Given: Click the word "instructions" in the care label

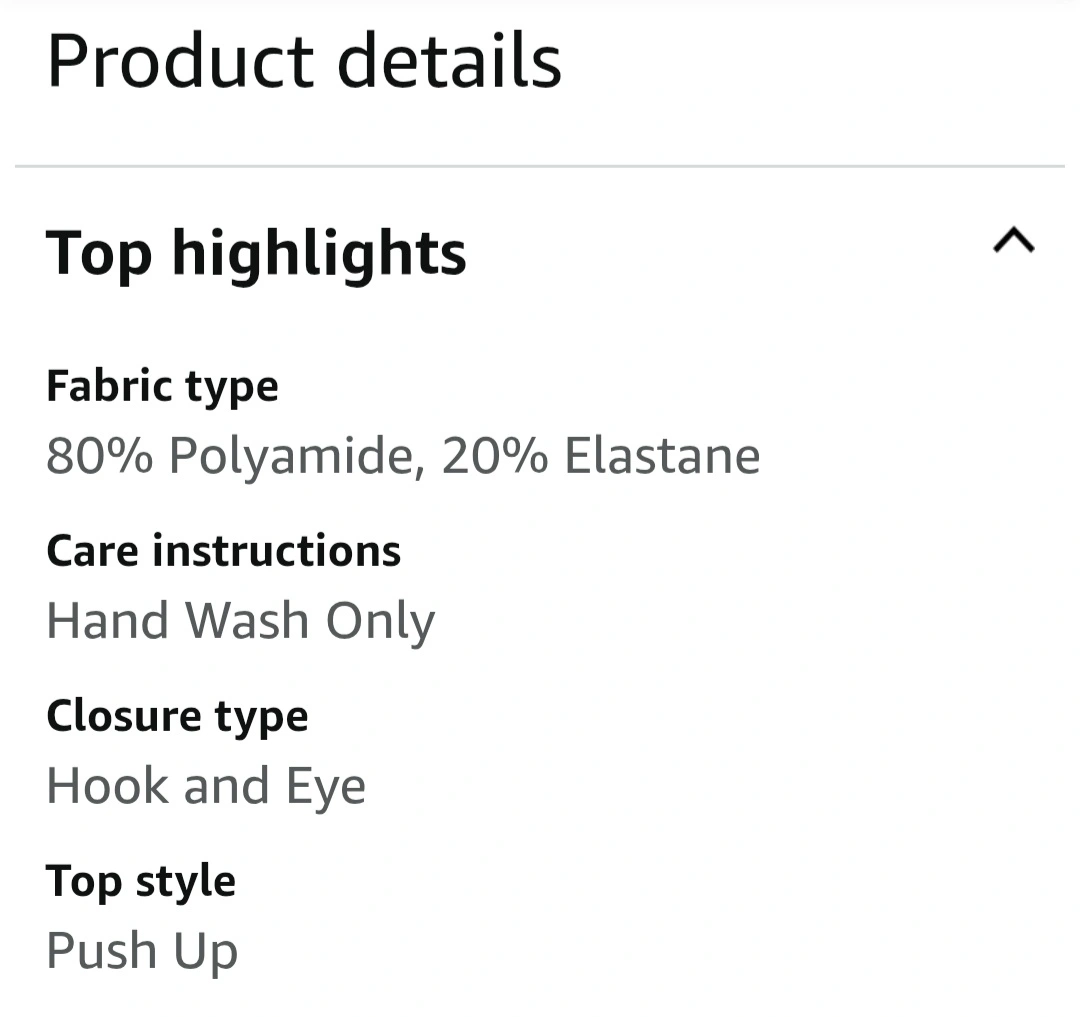Looking at the screenshot, I should [276, 551].
